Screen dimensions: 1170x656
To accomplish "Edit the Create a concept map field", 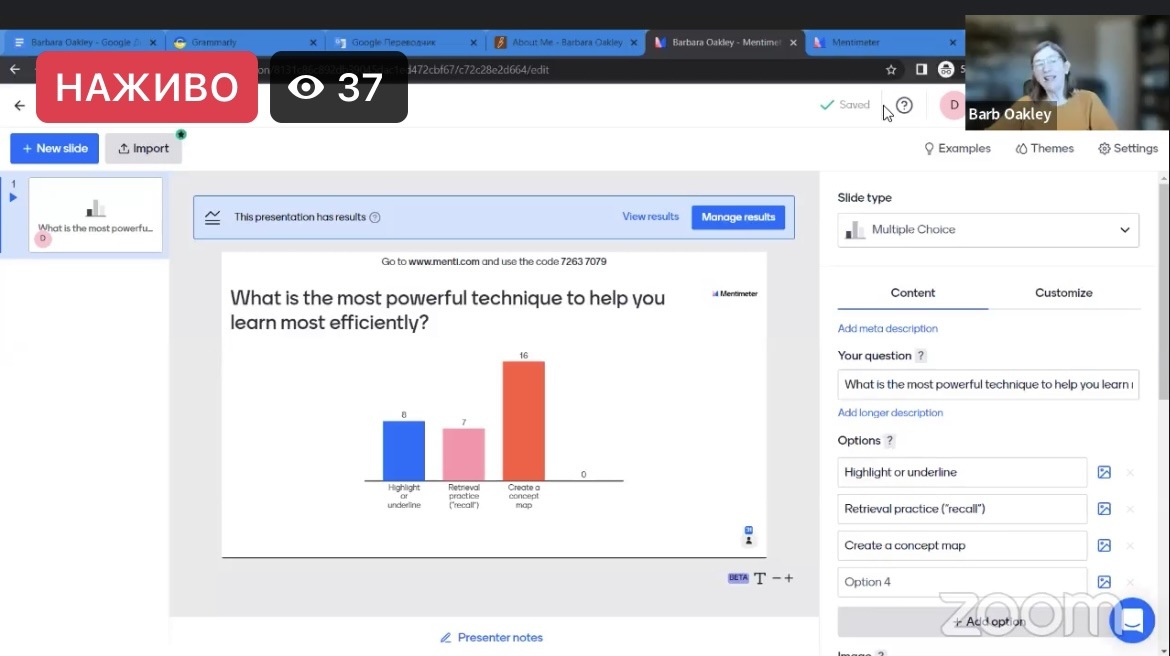I will tap(962, 546).
